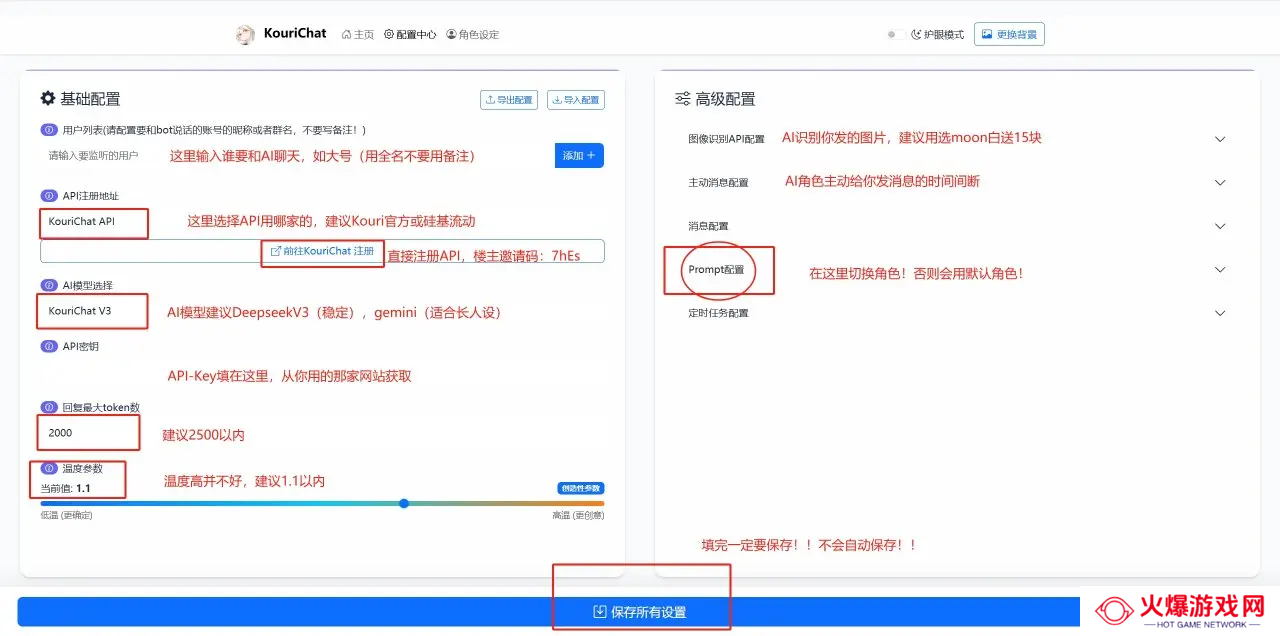The image size is (1280, 636).
Task: Toggle the 护眼模式 switch
Action: (x=895, y=34)
